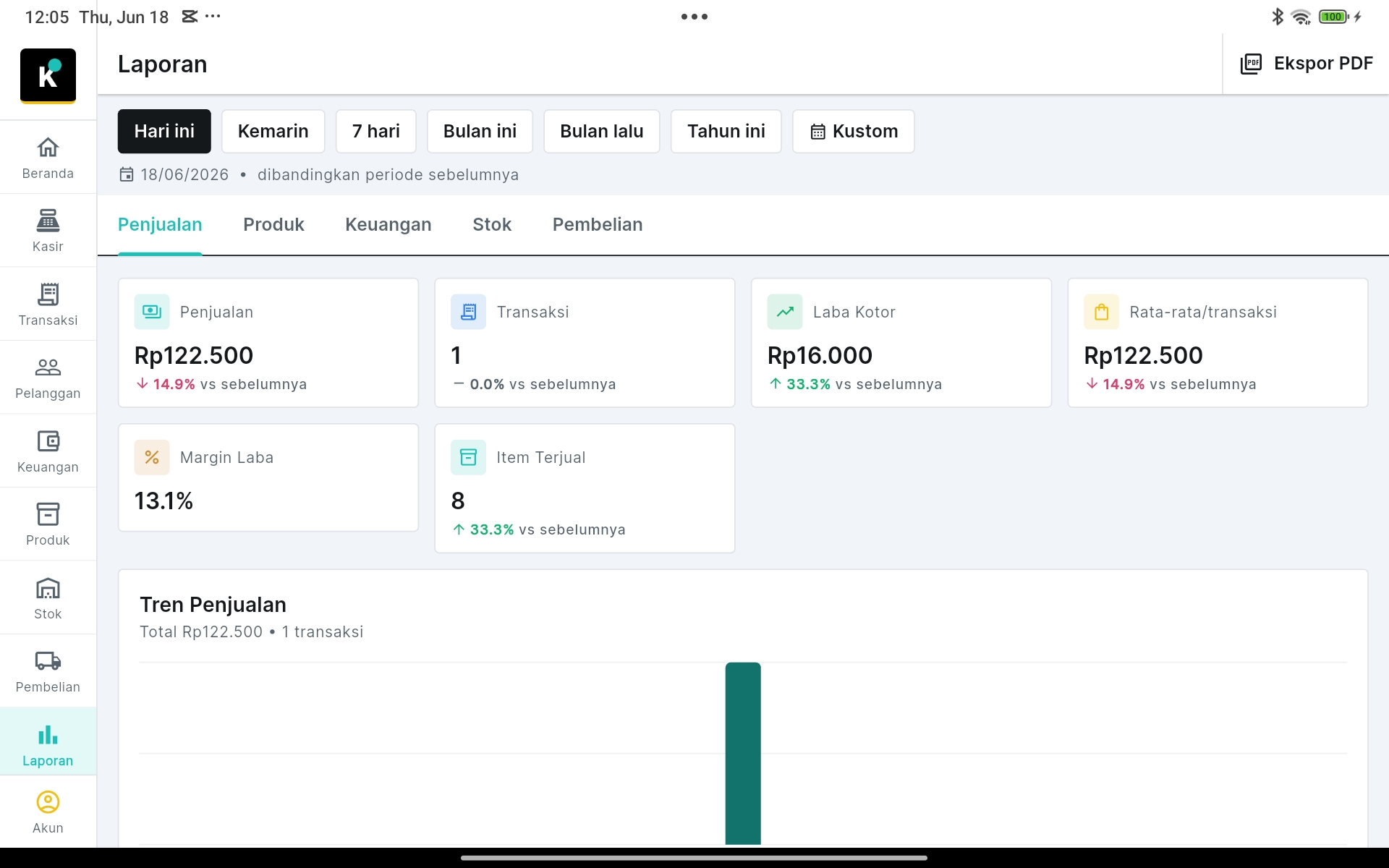
Task: Click the Ekspor PDF button
Action: click(x=1307, y=64)
